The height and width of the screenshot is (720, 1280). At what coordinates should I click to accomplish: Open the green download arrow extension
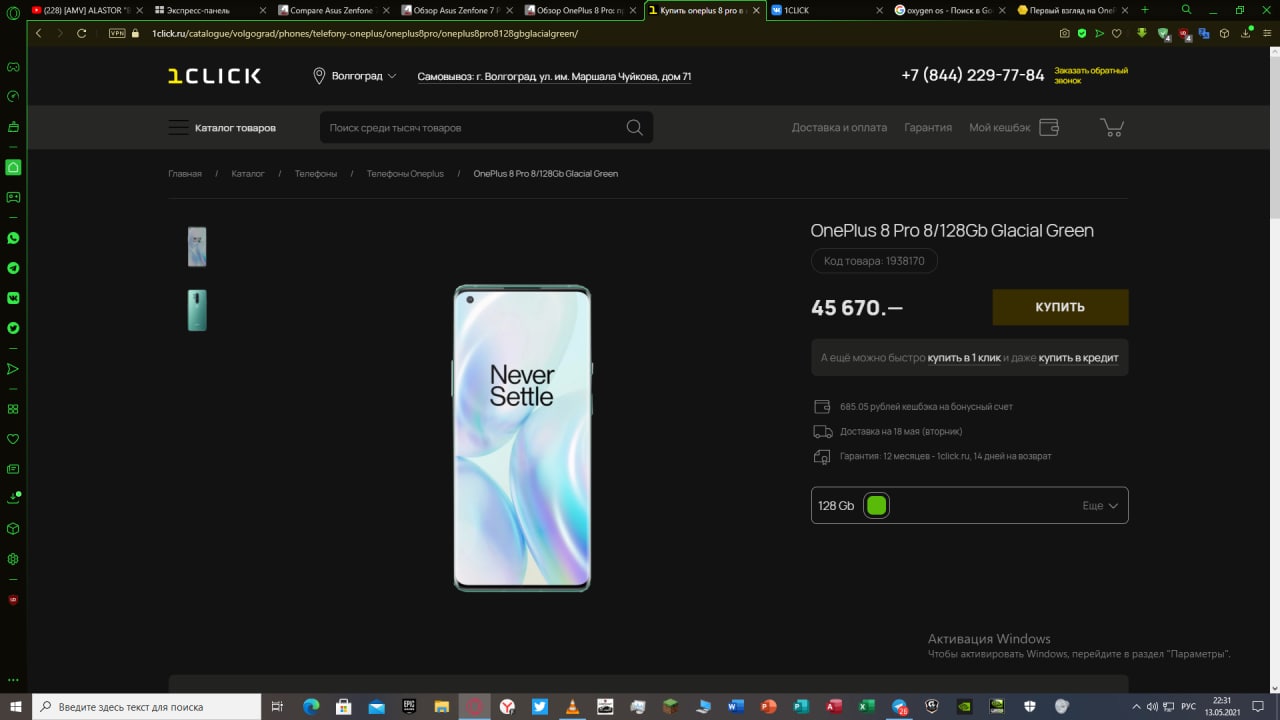click(x=1142, y=33)
